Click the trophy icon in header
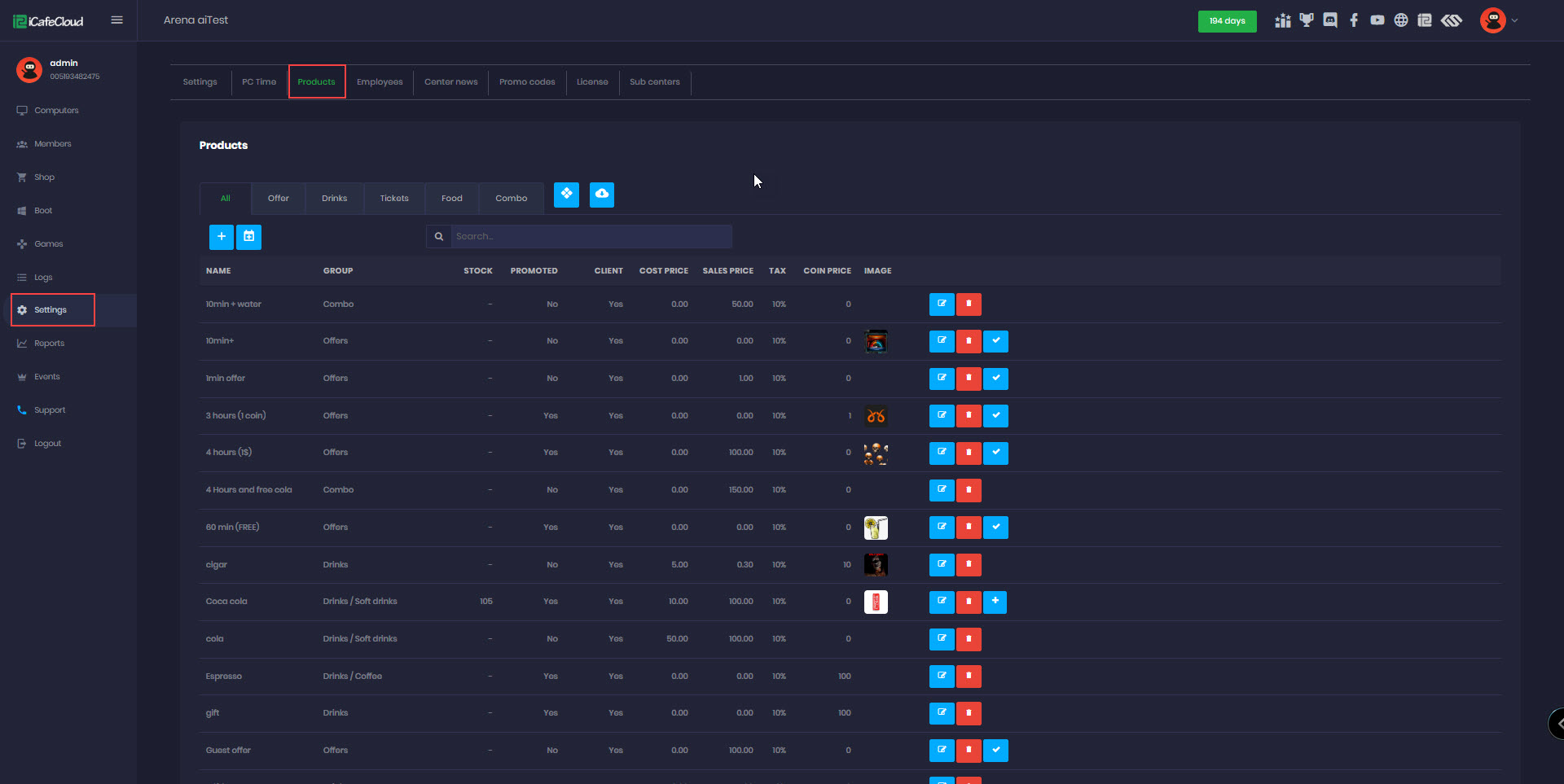1564x784 pixels. [1307, 20]
